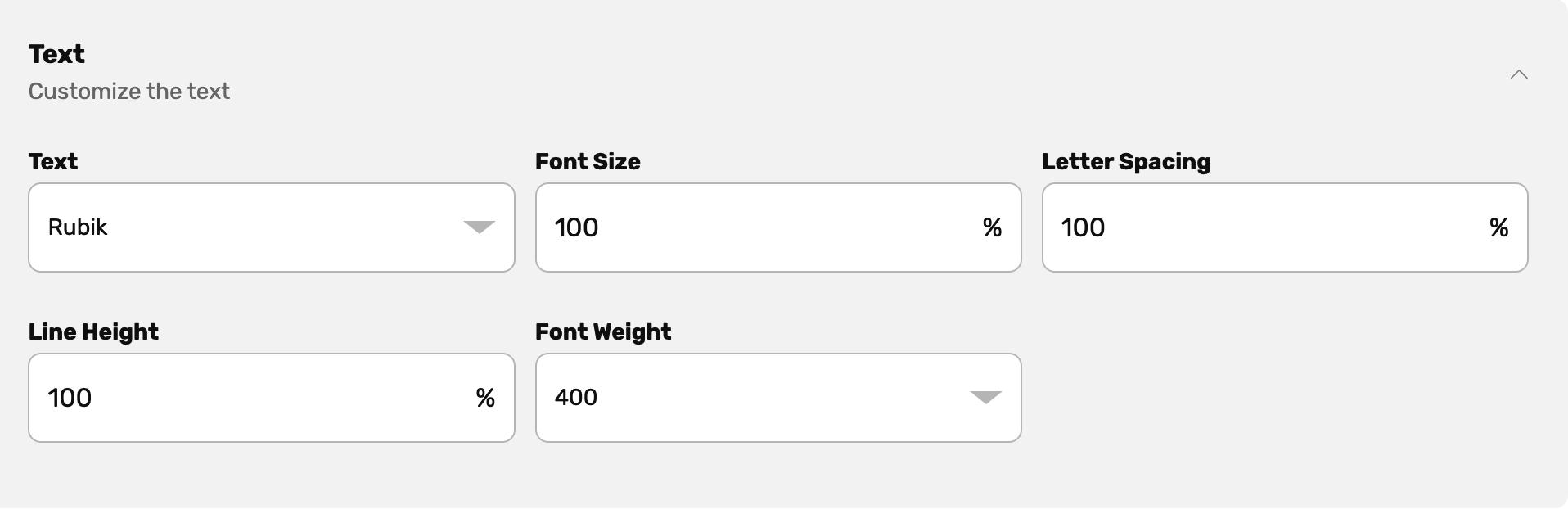
Task: Click the Font Weight label
Action: (602, 332)
